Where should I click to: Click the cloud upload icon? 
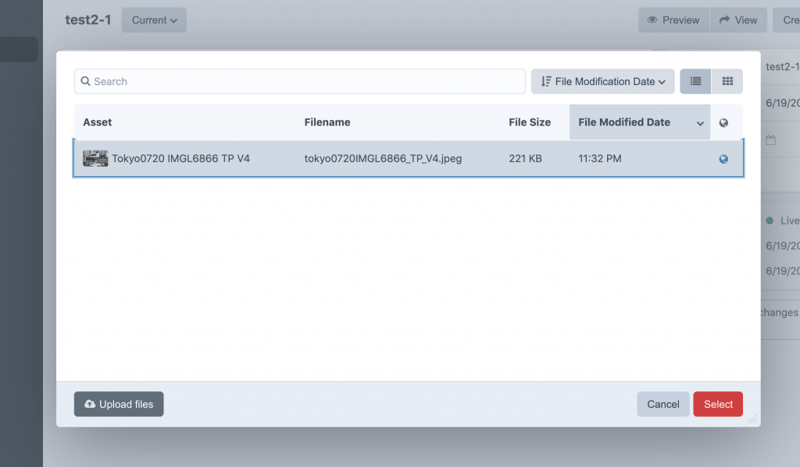pyautogui.click(x=90, y=404)
